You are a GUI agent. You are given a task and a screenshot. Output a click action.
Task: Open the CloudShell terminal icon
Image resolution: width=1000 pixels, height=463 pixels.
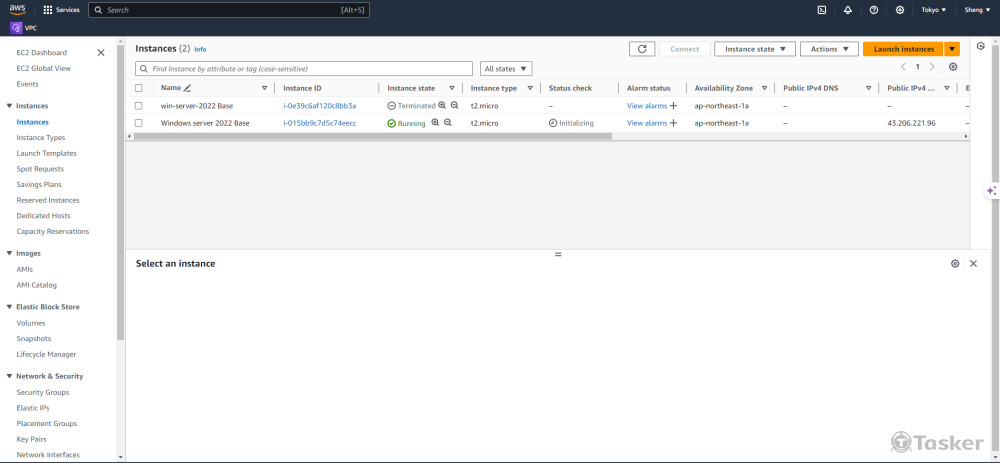tap(821, 10)
